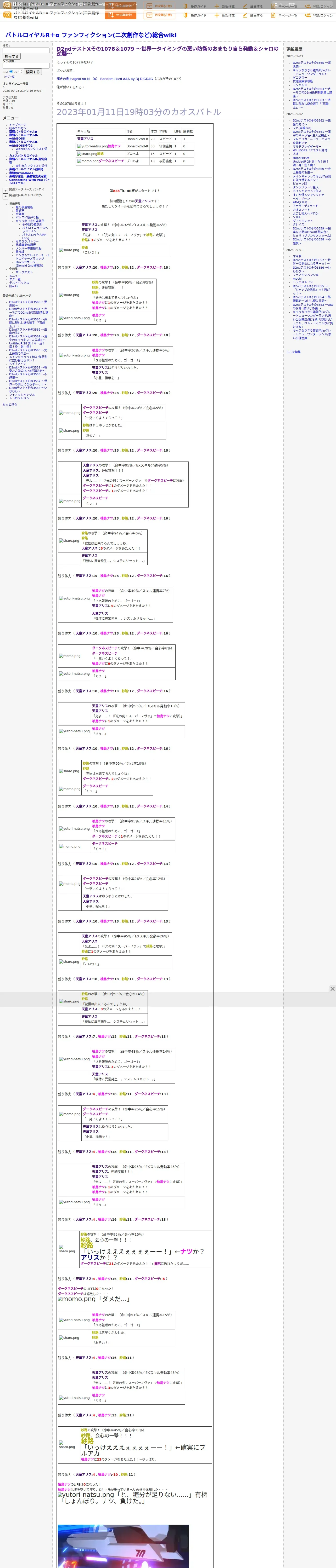Open カオスバトルロイヤル menu link
This screenshot has width=336, height=1568.
pos(23,155)
